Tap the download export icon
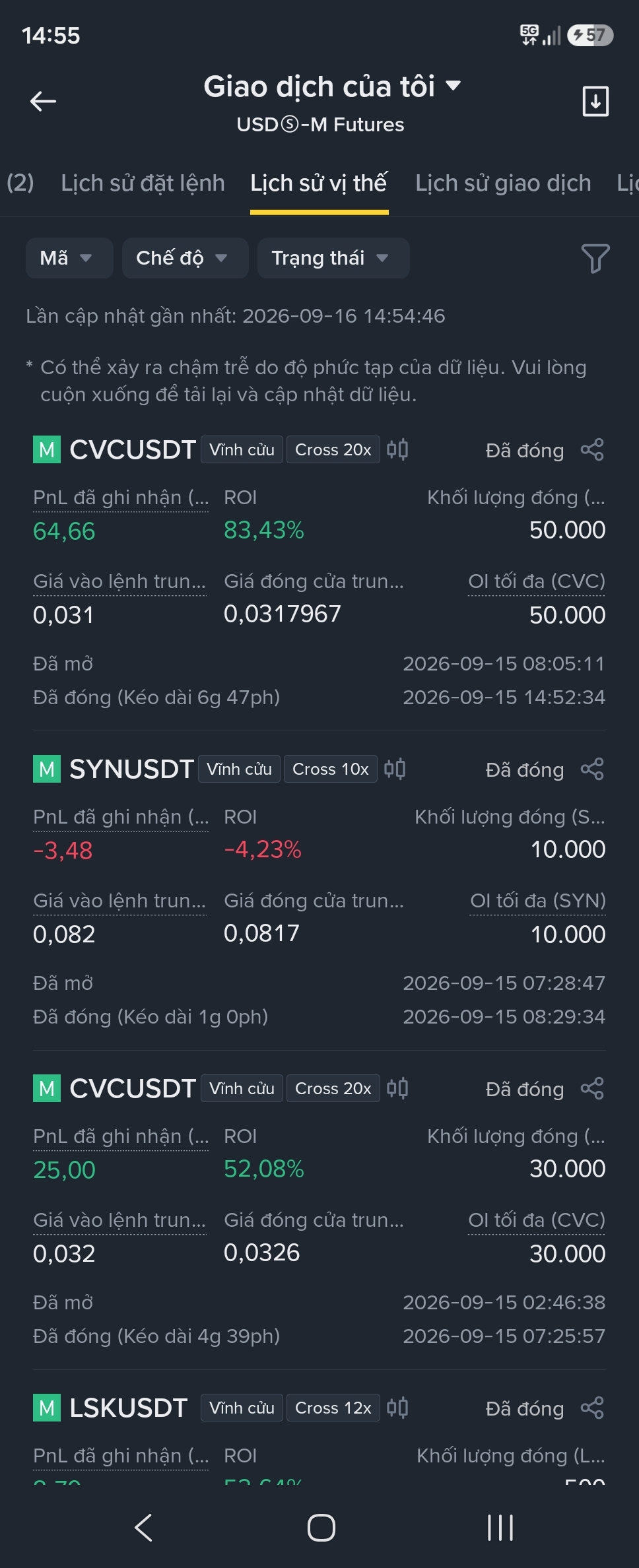Screen dimensions: 639x1568 595,101
